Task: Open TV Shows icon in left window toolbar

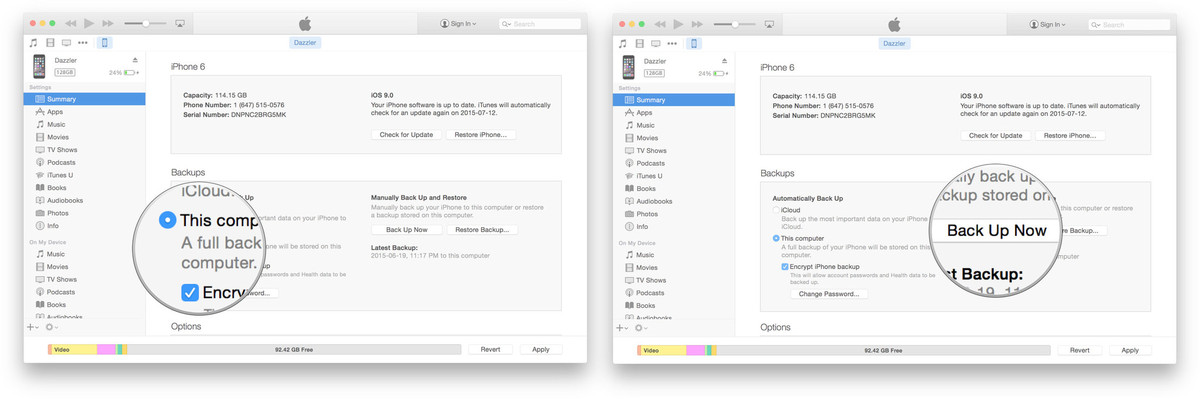Action: coord(66,43)
